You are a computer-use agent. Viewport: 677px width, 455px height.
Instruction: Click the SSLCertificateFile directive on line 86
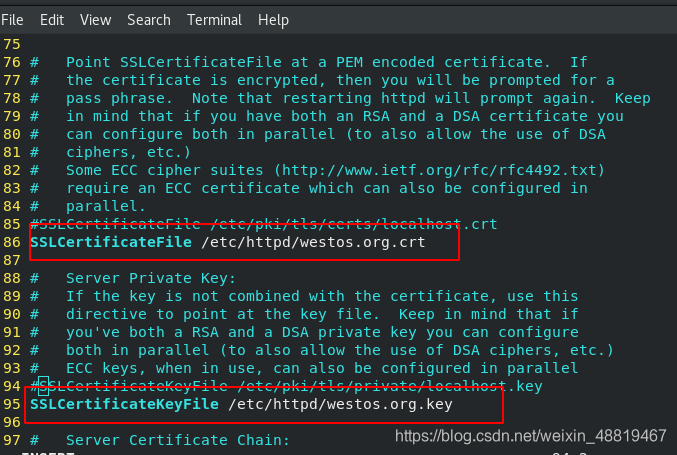111,242
